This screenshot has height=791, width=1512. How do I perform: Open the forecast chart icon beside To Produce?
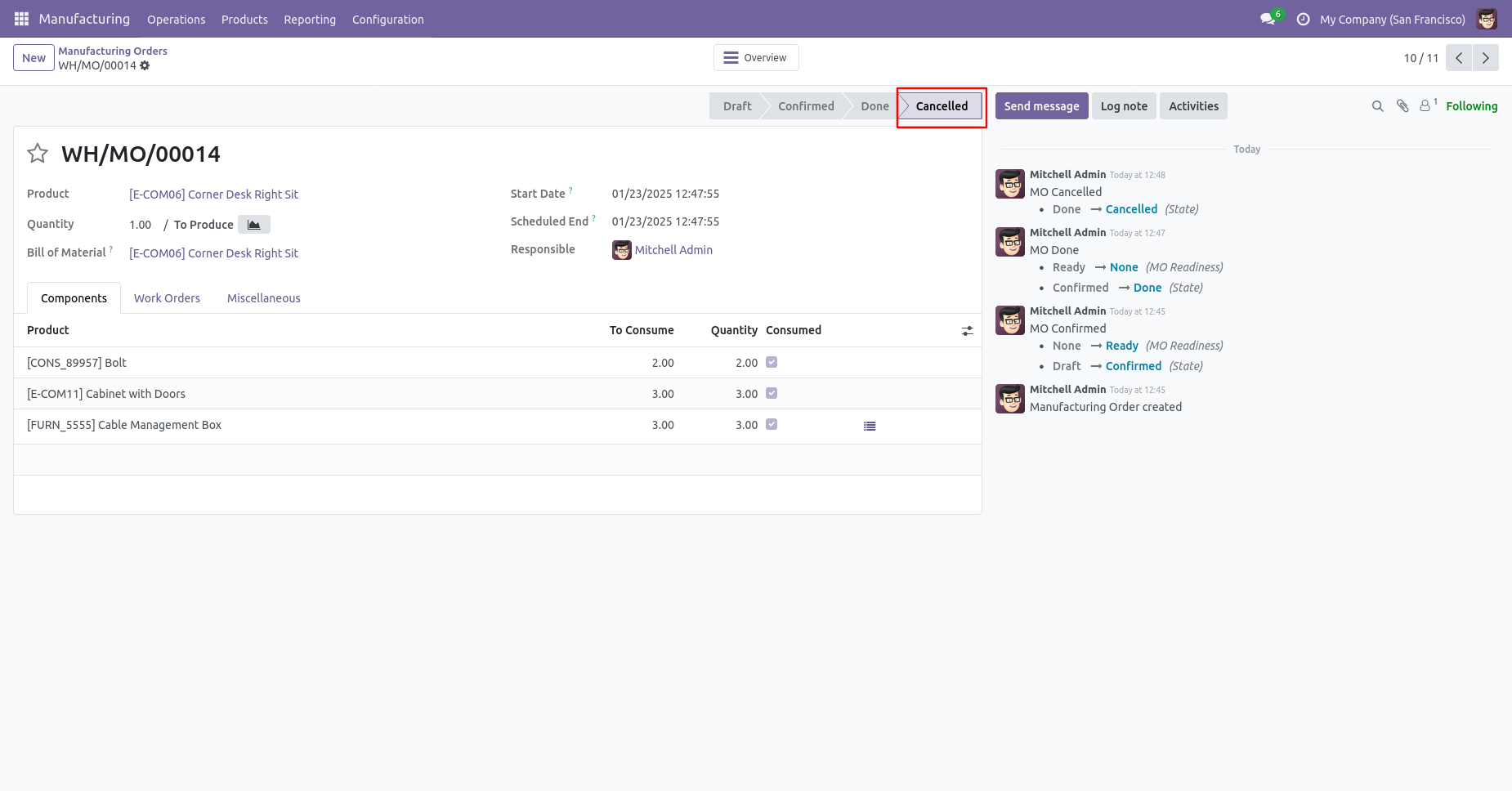[x=254, y=225]
